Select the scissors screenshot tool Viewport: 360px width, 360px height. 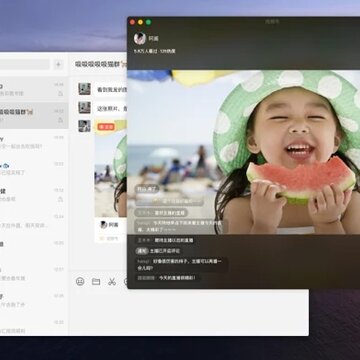pos(112,281)
